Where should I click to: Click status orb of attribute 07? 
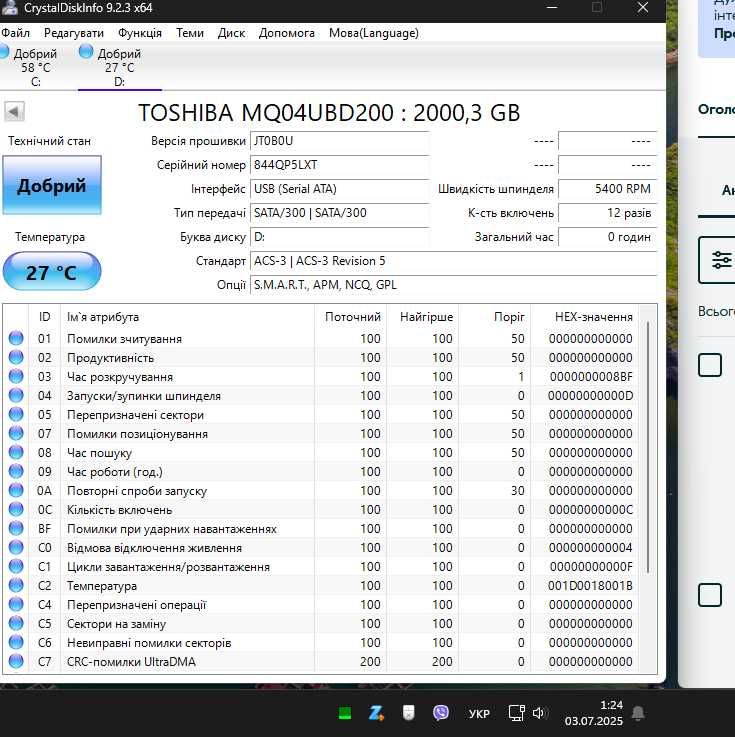16,433
